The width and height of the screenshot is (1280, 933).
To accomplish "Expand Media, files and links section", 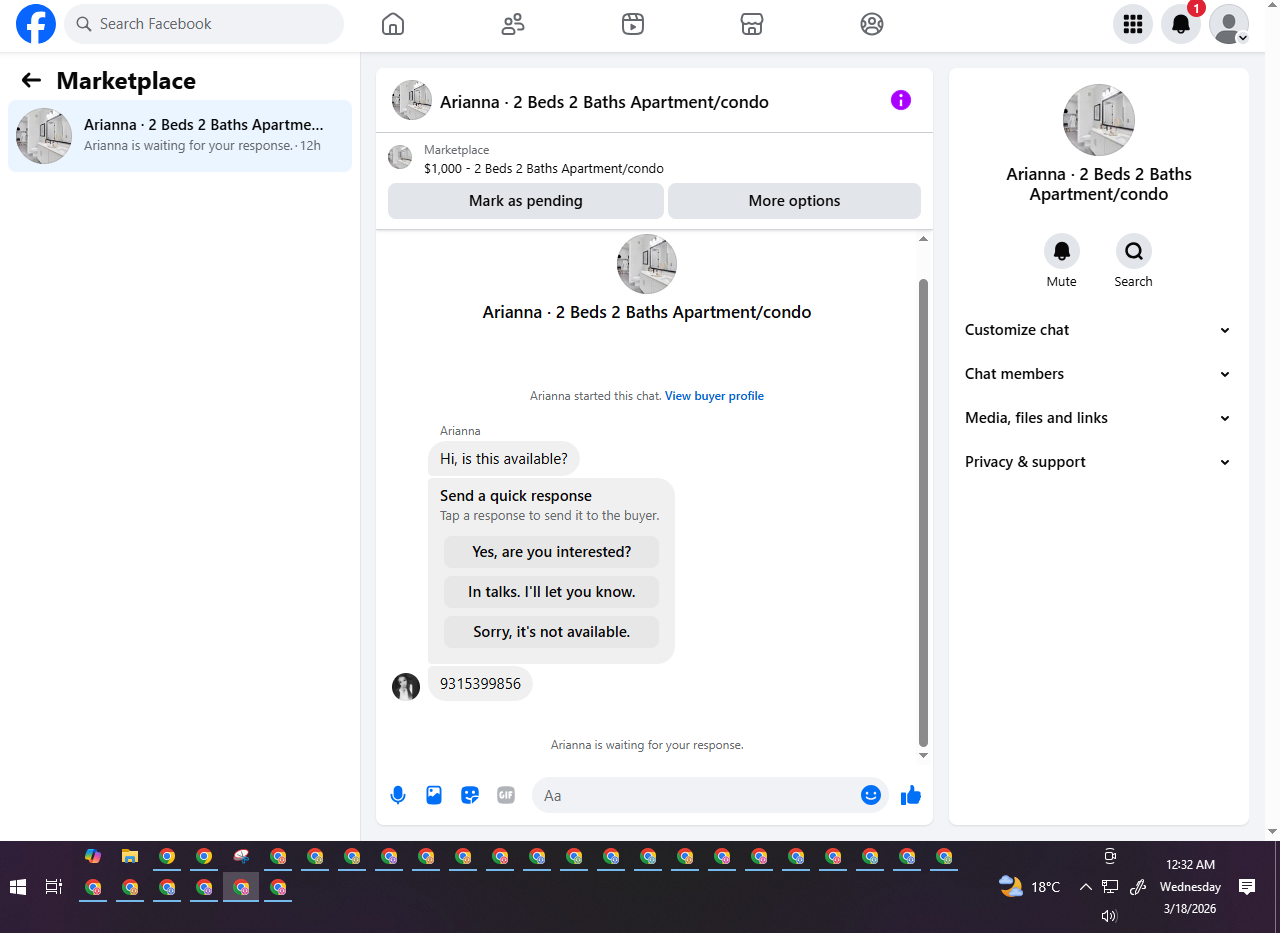I will [x=1098, y=418].
